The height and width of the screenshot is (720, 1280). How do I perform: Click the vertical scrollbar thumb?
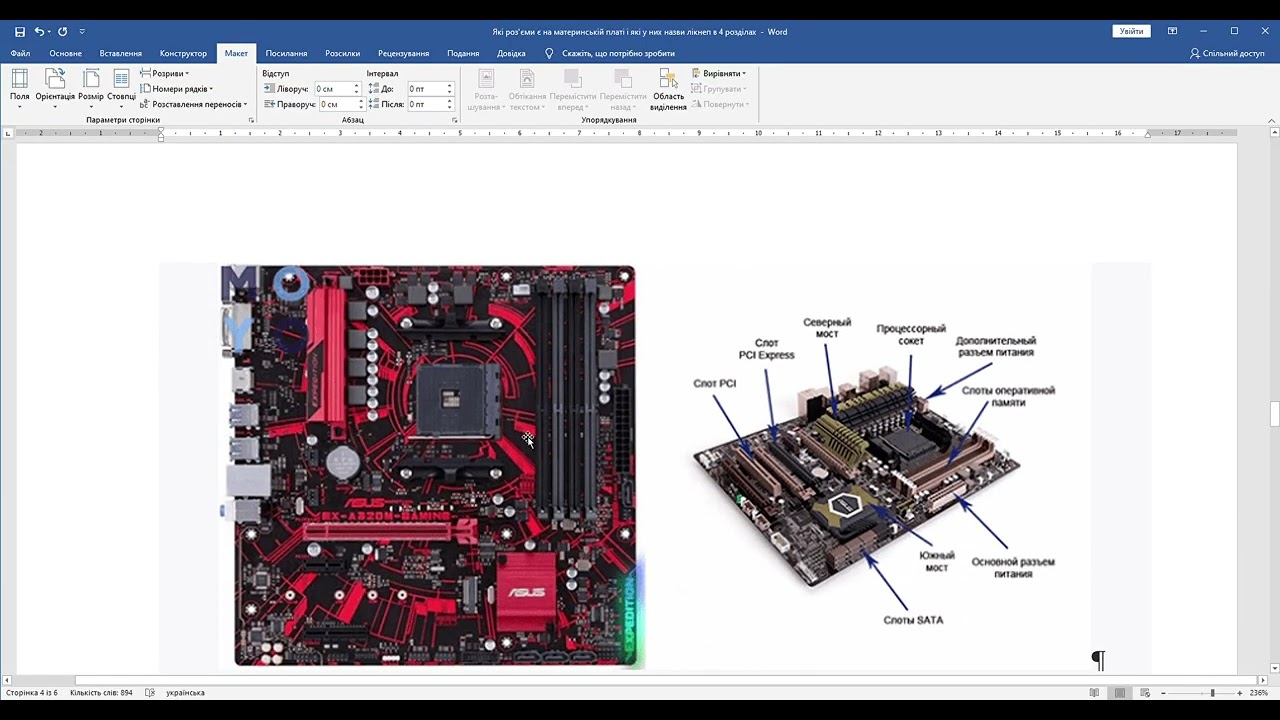1274,413
